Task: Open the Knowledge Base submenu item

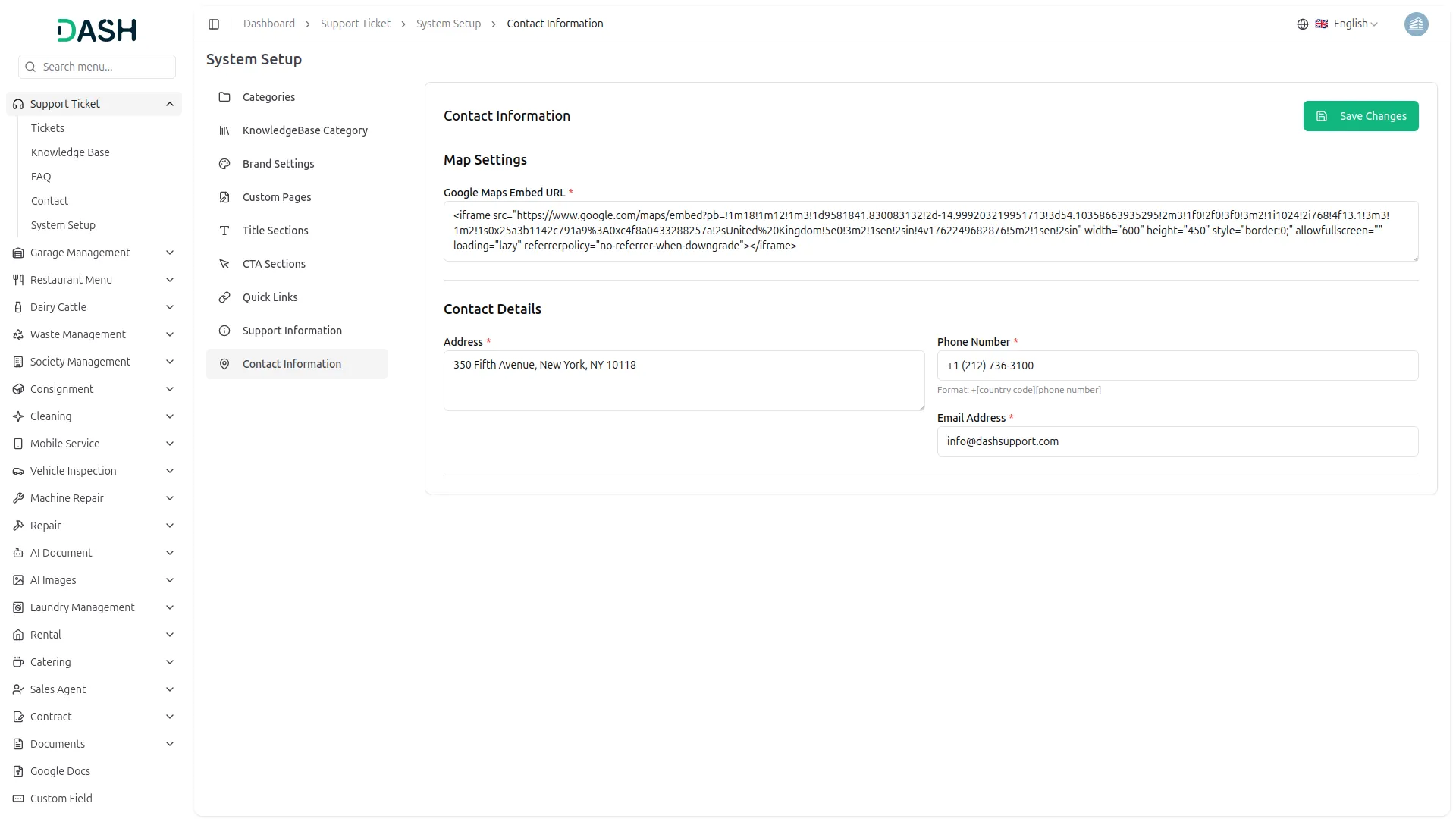Action: [x=71, y=152]
